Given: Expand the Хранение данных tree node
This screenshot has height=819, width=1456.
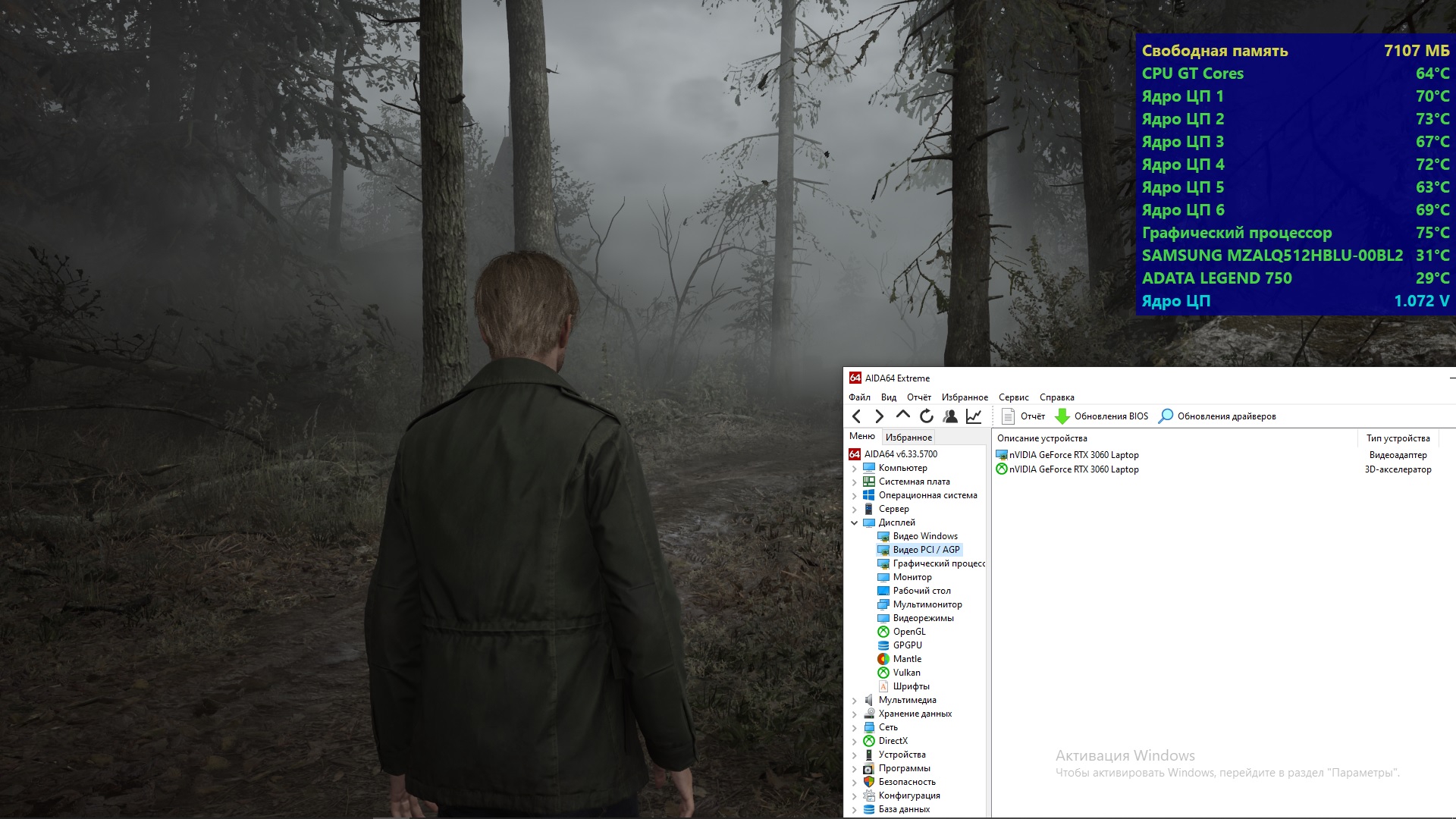Looking at the screenshot, I should [x=855, y=714].
